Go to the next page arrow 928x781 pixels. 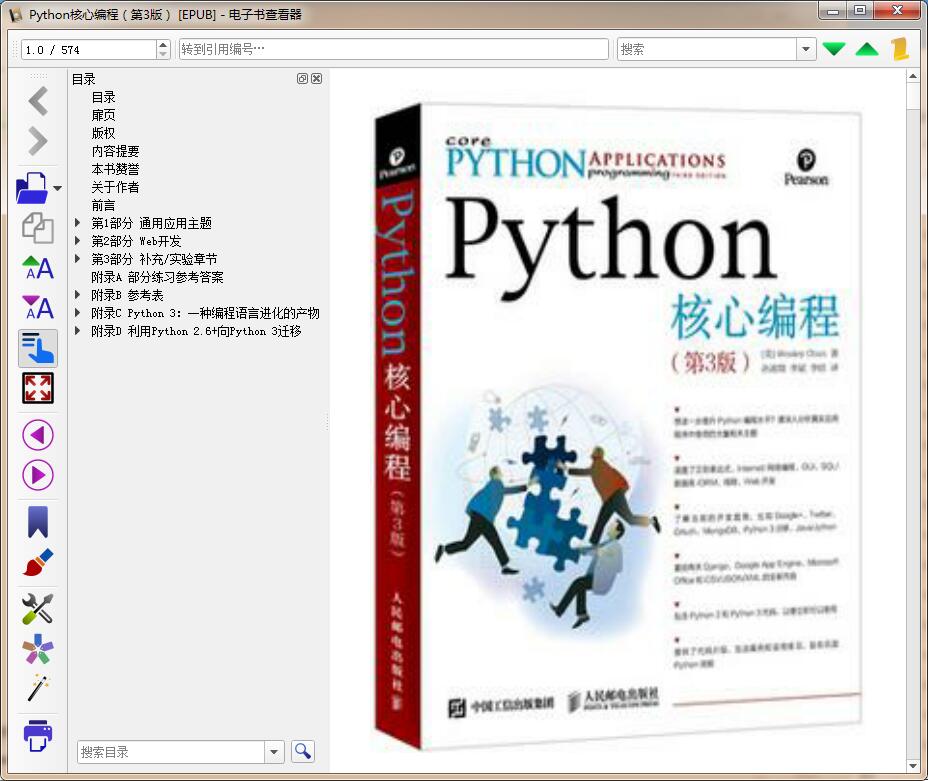point(37,474)
